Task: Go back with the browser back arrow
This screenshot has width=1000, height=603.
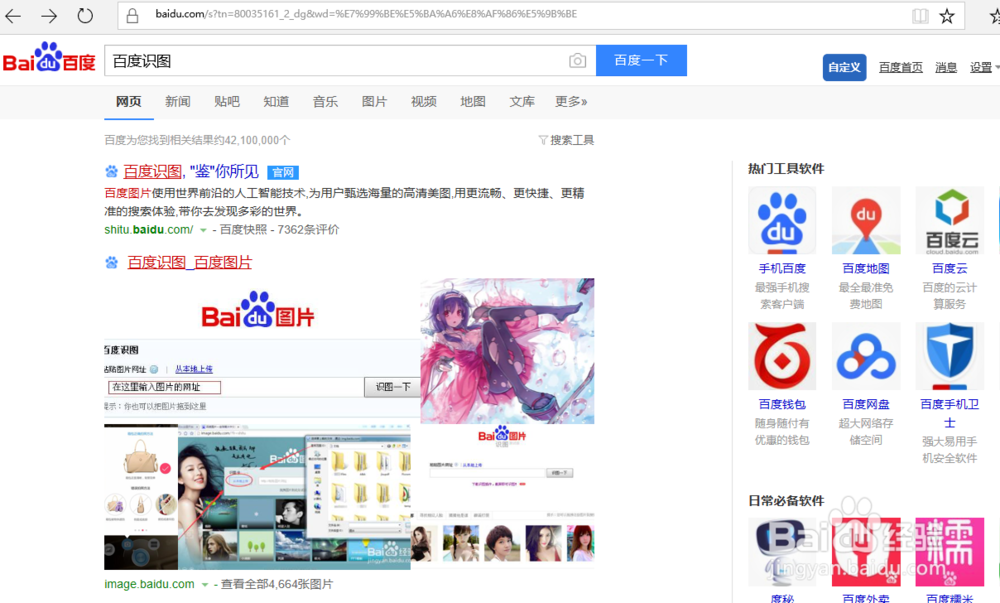Action: 13,16
